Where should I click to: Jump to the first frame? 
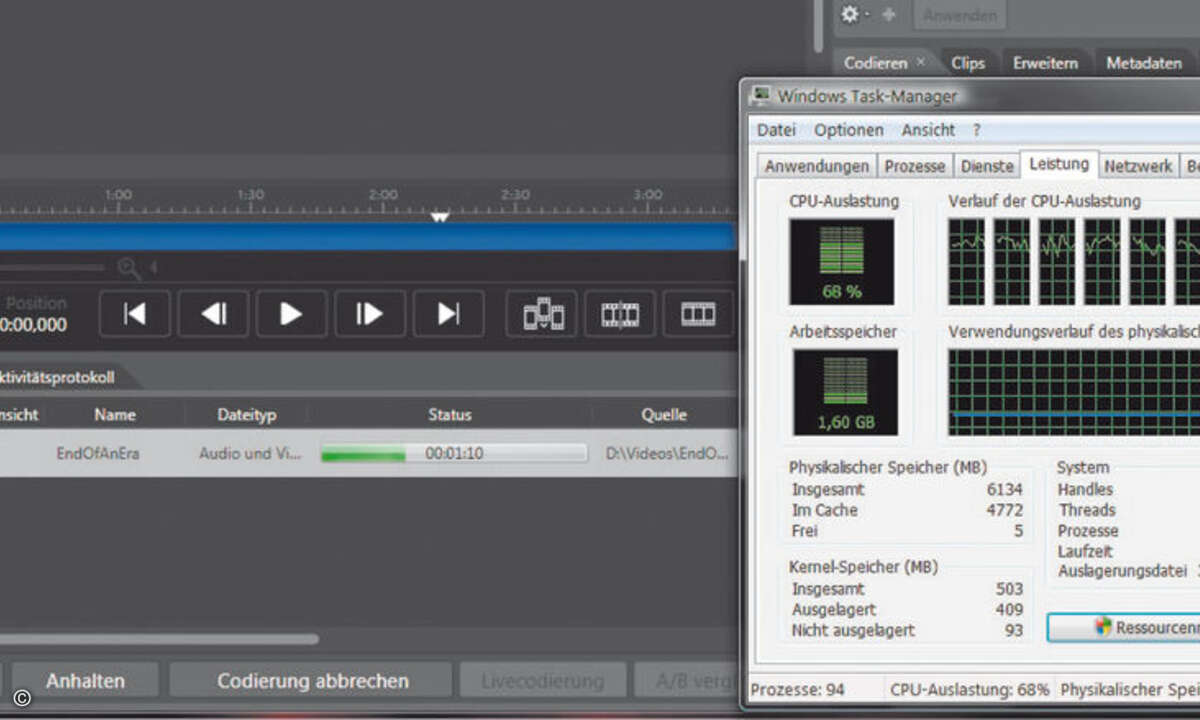pos(135,313)
